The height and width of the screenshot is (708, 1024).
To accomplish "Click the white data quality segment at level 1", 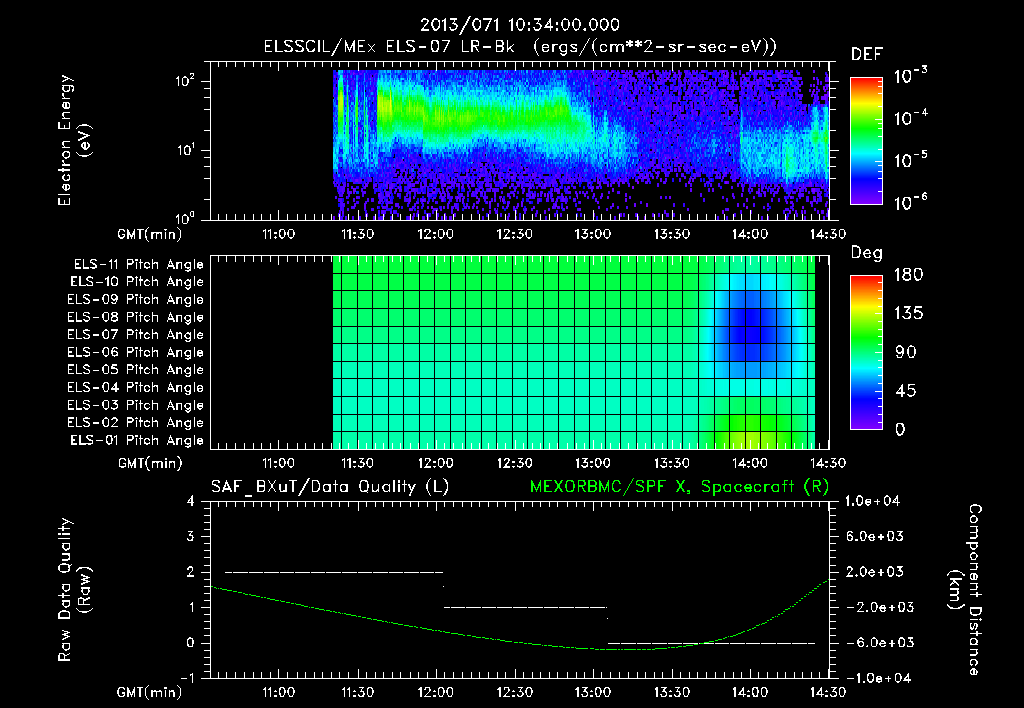I will (526, 607).
